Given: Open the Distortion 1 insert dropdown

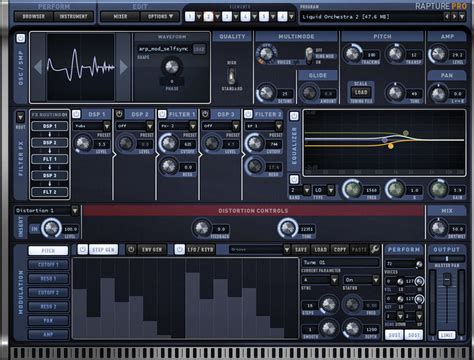Looking at the screenshot, I should pos(75,210).
